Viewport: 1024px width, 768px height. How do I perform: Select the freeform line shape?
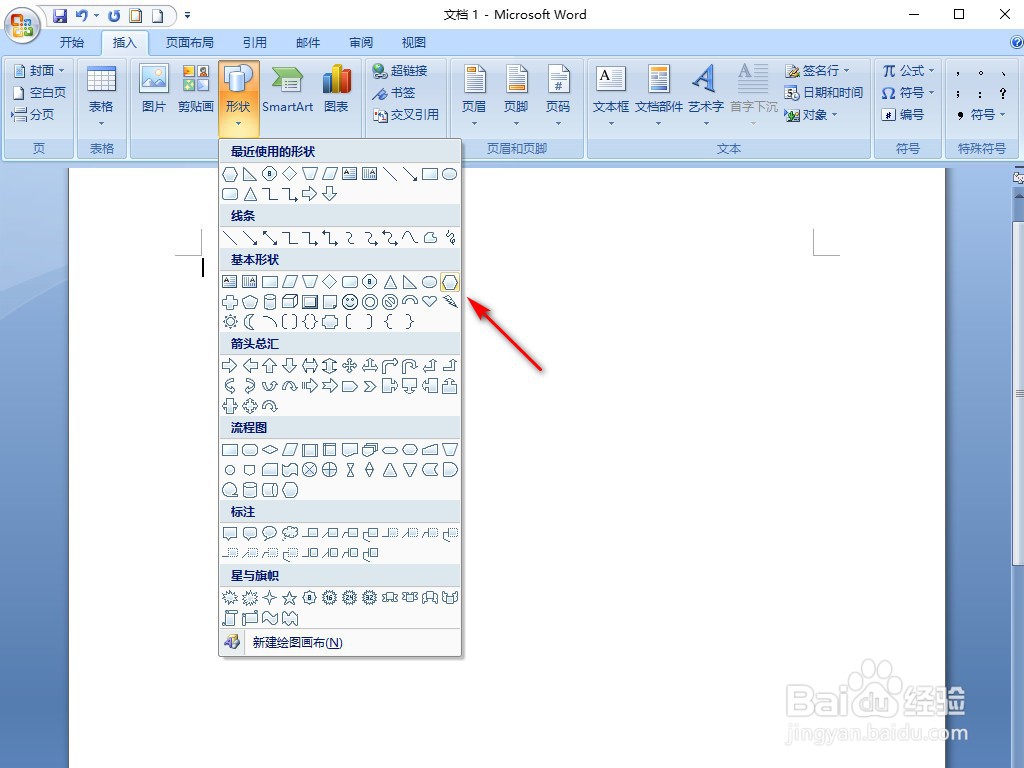click(x=430, y=238)
